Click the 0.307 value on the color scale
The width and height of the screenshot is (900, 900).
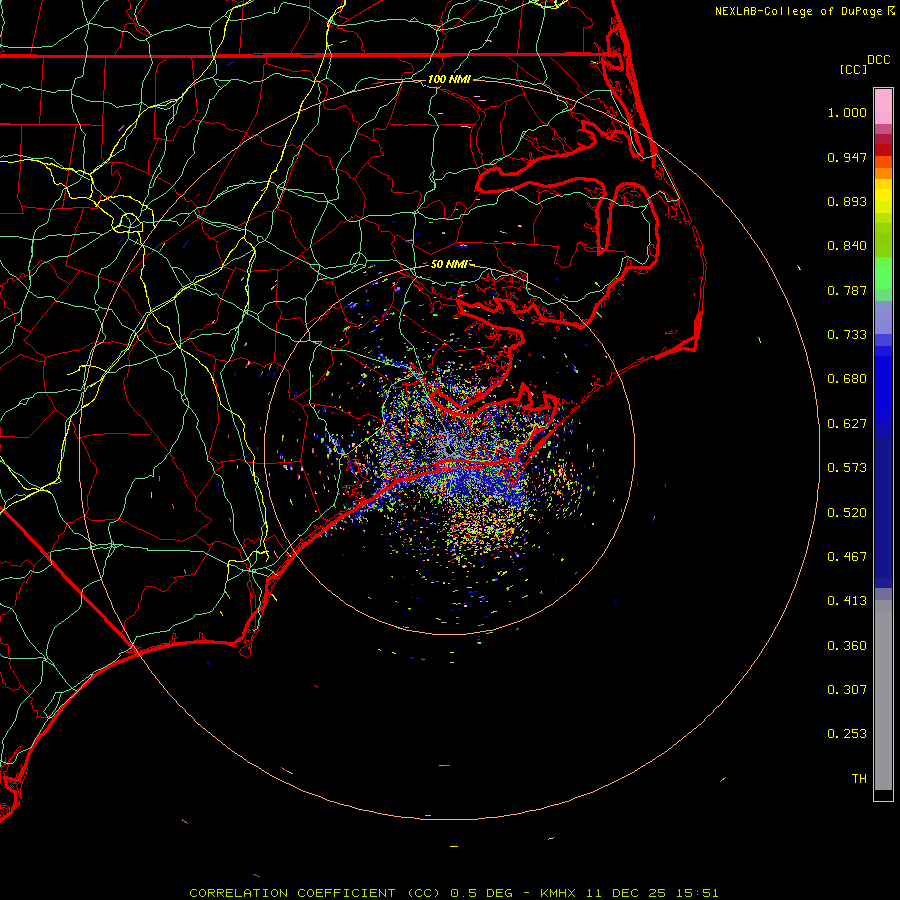(847, 690)
